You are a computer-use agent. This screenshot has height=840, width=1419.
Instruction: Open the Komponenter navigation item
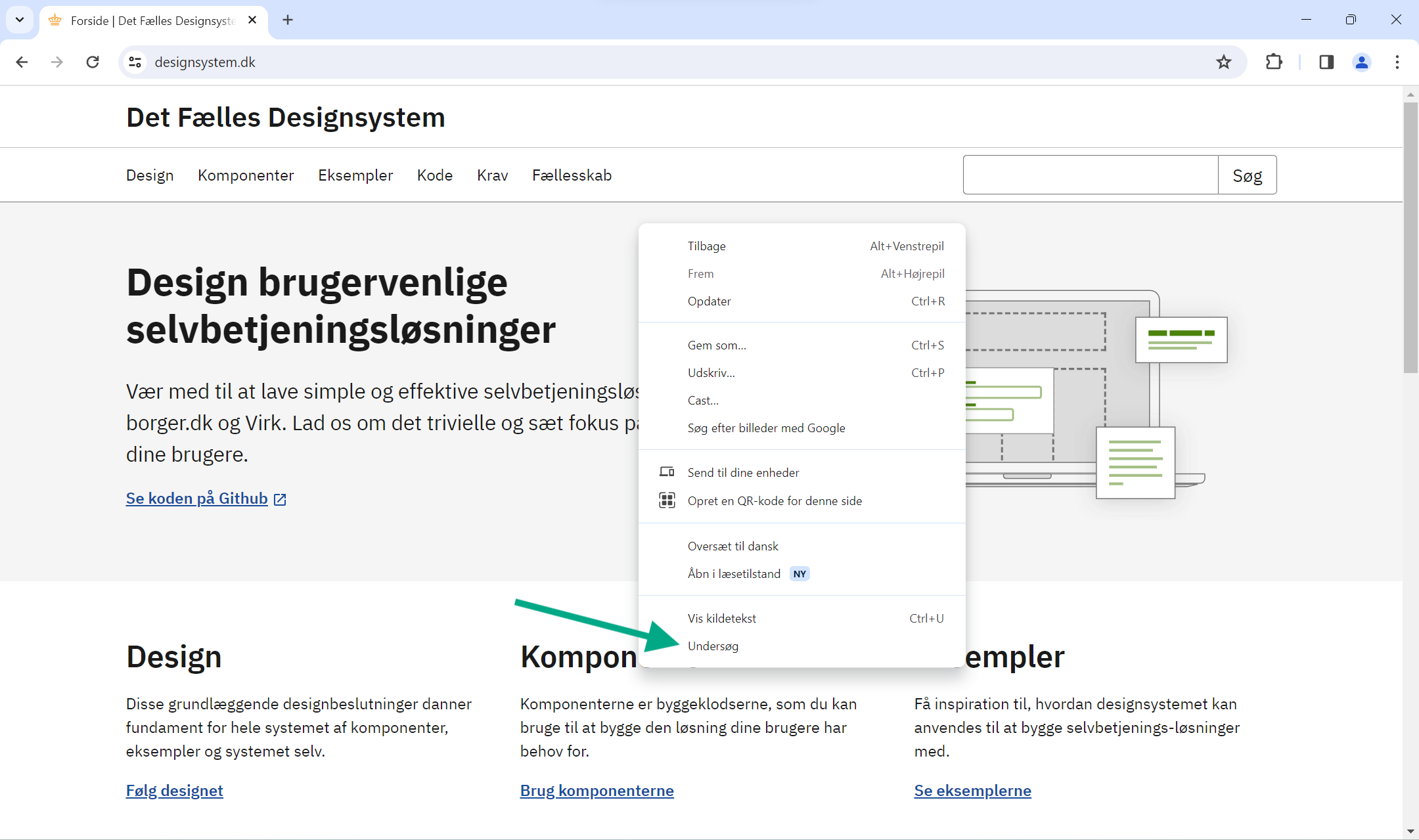pos(246,175)
